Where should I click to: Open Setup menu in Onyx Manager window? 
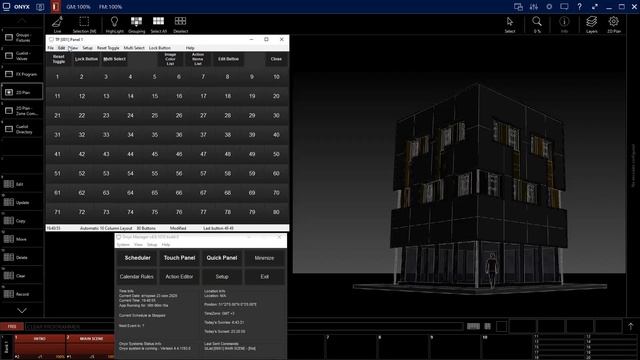coord(152,244)
